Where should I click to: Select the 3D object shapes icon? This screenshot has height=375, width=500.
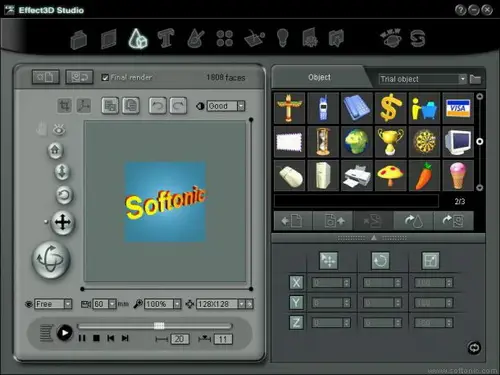[x=138, y=39]
